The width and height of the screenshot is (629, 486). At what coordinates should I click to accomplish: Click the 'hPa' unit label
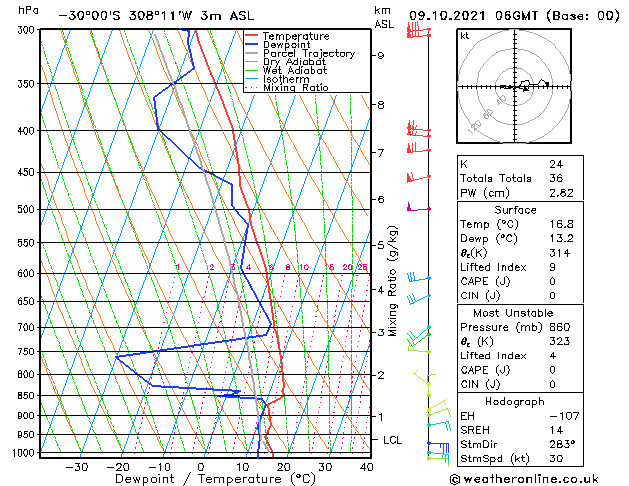tap(28, 10)
